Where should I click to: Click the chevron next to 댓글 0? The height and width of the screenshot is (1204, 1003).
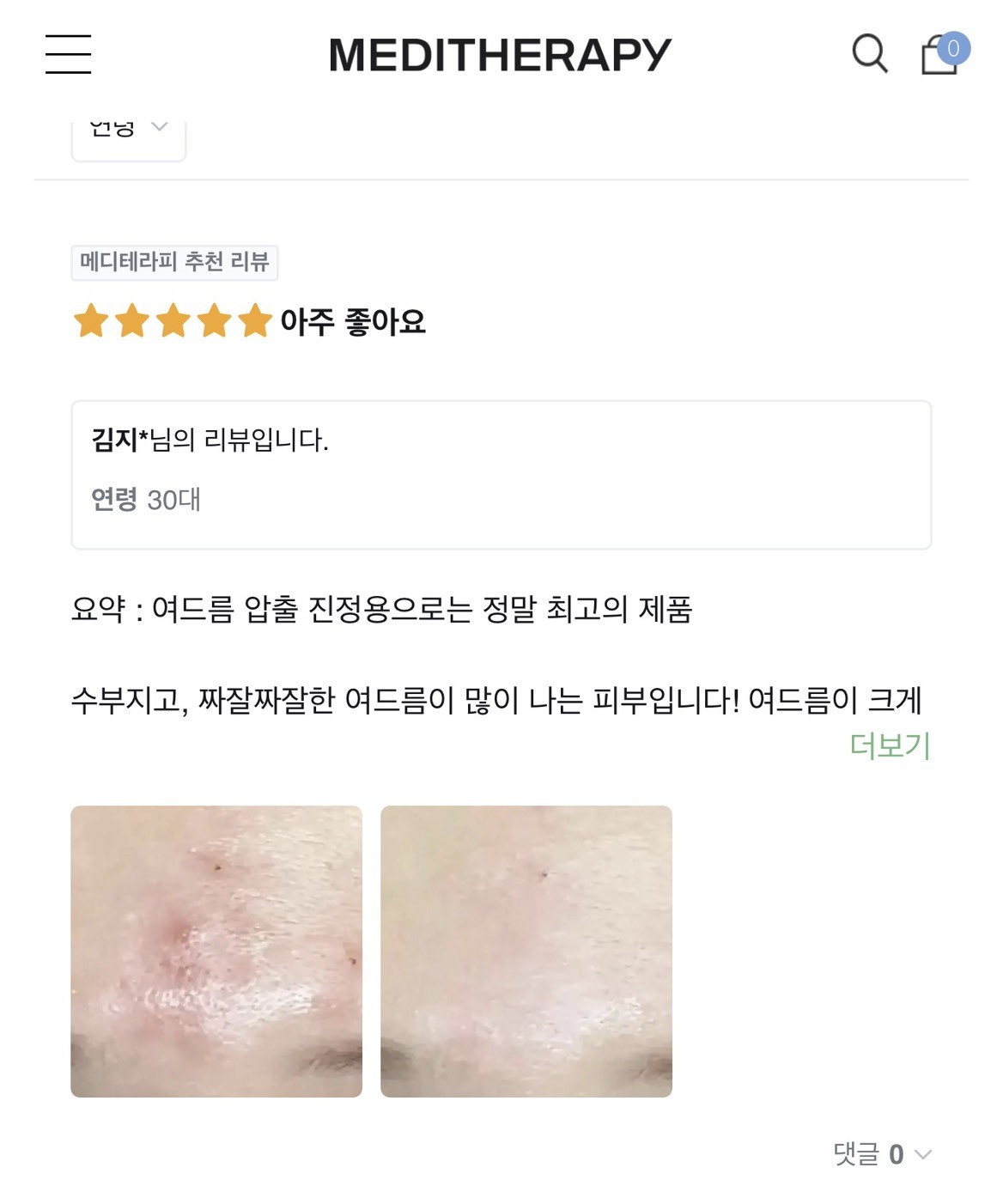tap(923, 1155)
